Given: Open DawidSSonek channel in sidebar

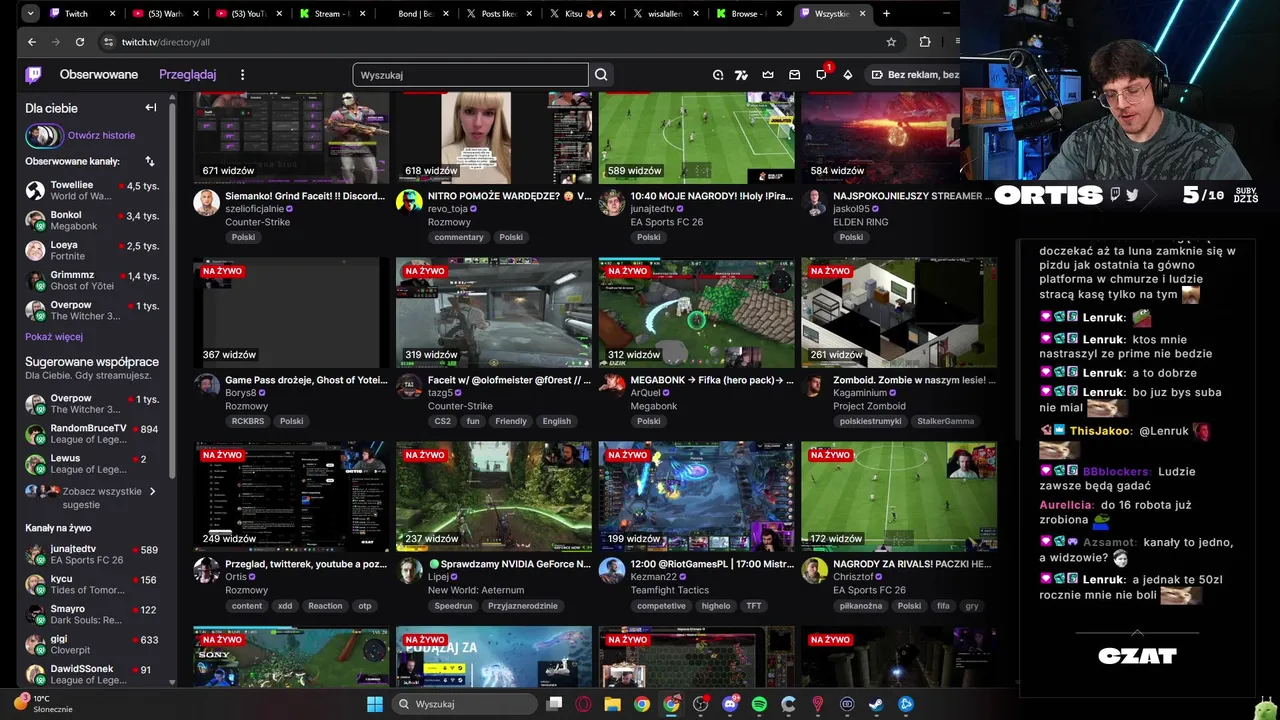Looking at the screenshot, I should [x=92, y=674].
